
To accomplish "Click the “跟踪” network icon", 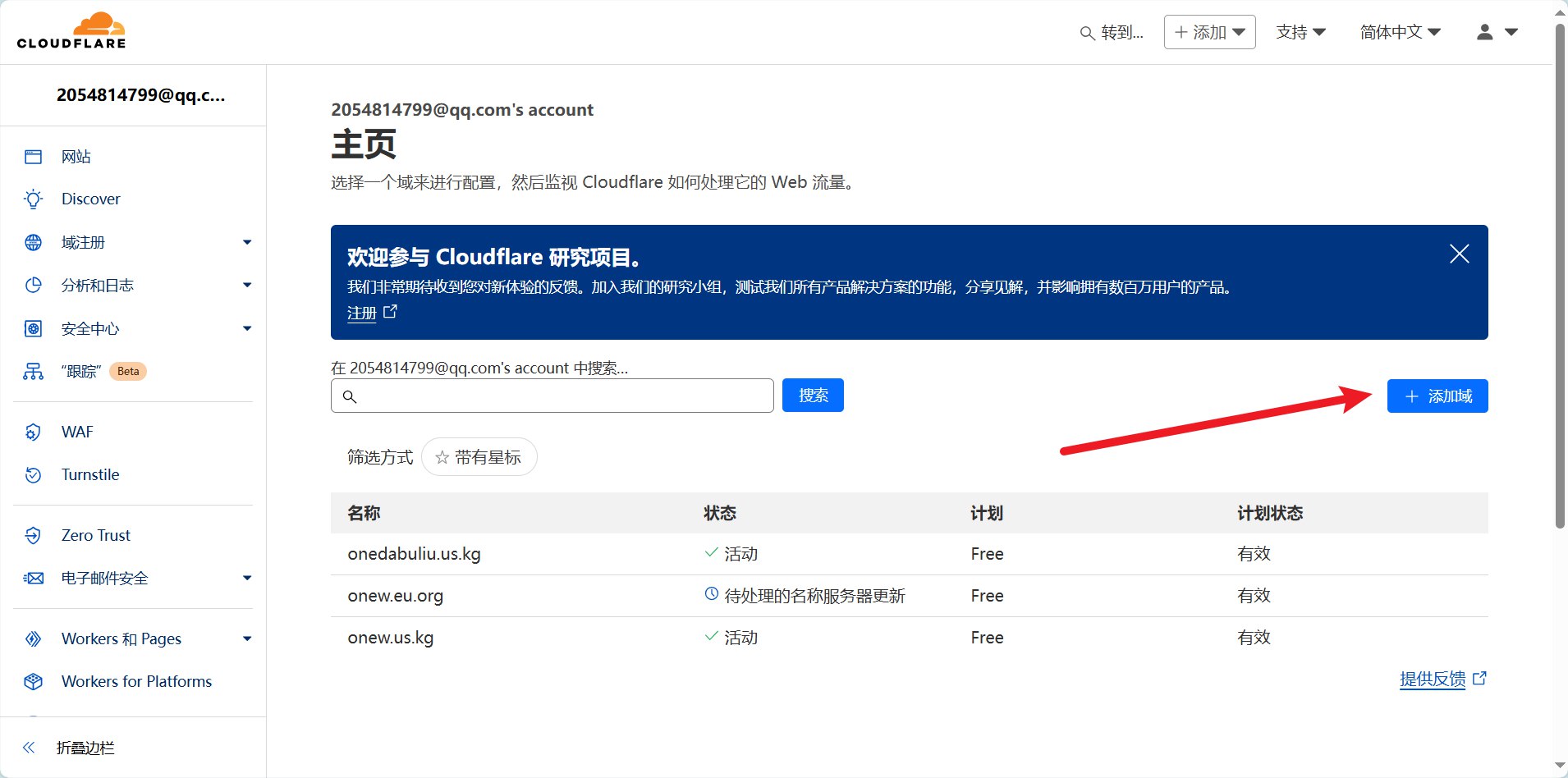I will (x=33, y=372).
